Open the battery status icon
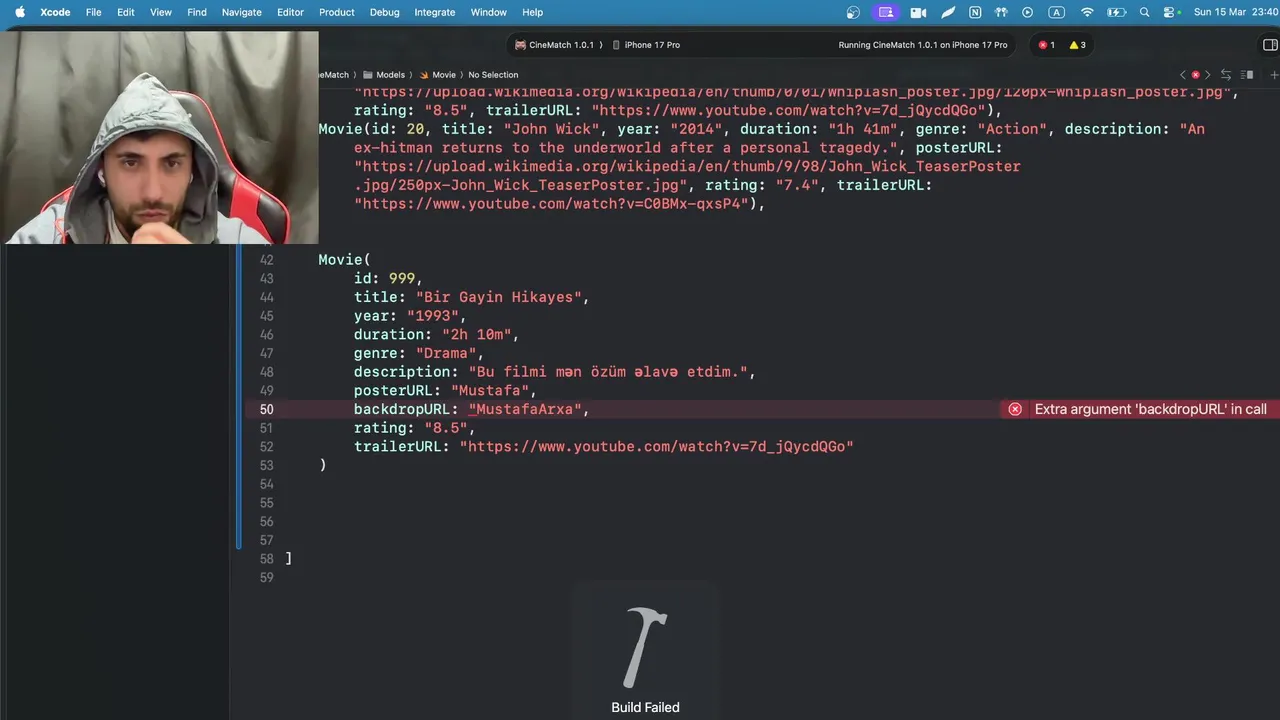1280x720 pixels. click(1117, 12)
